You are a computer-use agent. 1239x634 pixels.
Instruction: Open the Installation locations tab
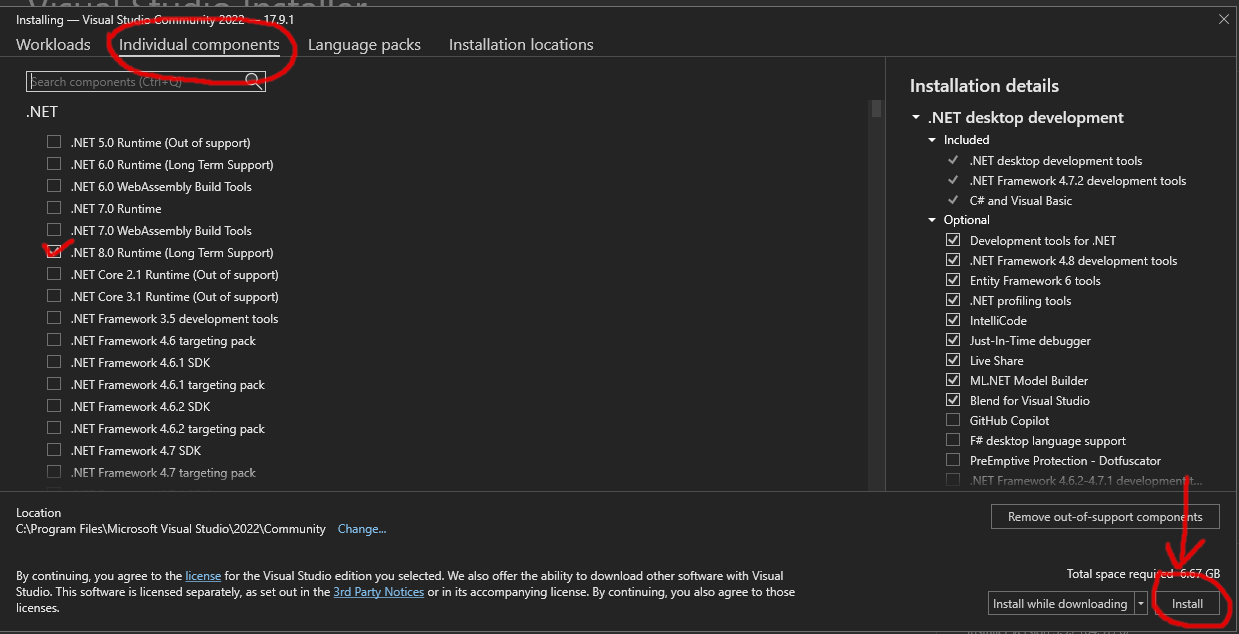520,44
